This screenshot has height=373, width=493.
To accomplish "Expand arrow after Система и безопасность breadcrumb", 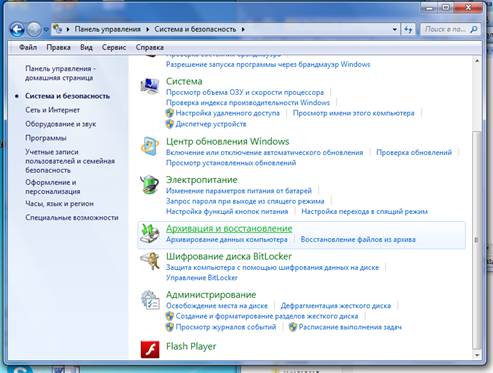I will pos(243,29).
